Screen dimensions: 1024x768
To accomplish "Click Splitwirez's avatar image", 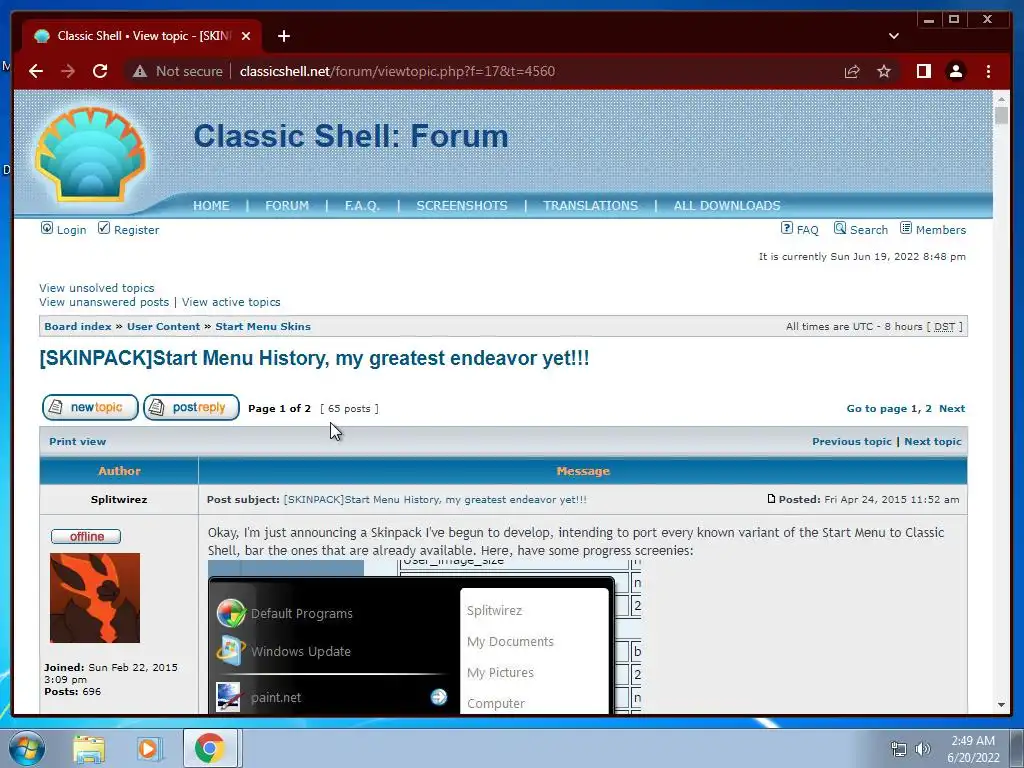I will (x=95, y=598).
